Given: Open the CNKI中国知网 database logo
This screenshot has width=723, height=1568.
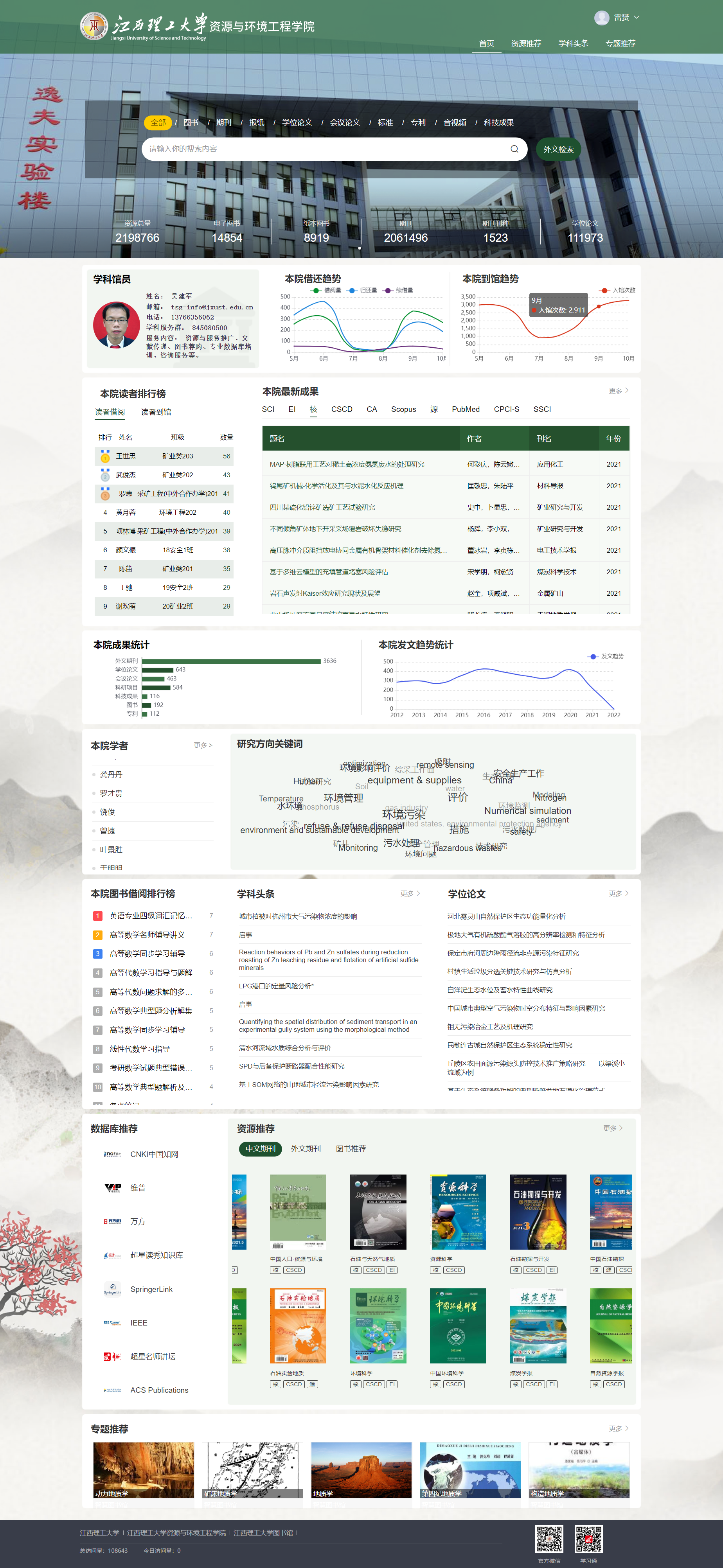Looking at the screenshot, I should click(x=112, y=1154).
